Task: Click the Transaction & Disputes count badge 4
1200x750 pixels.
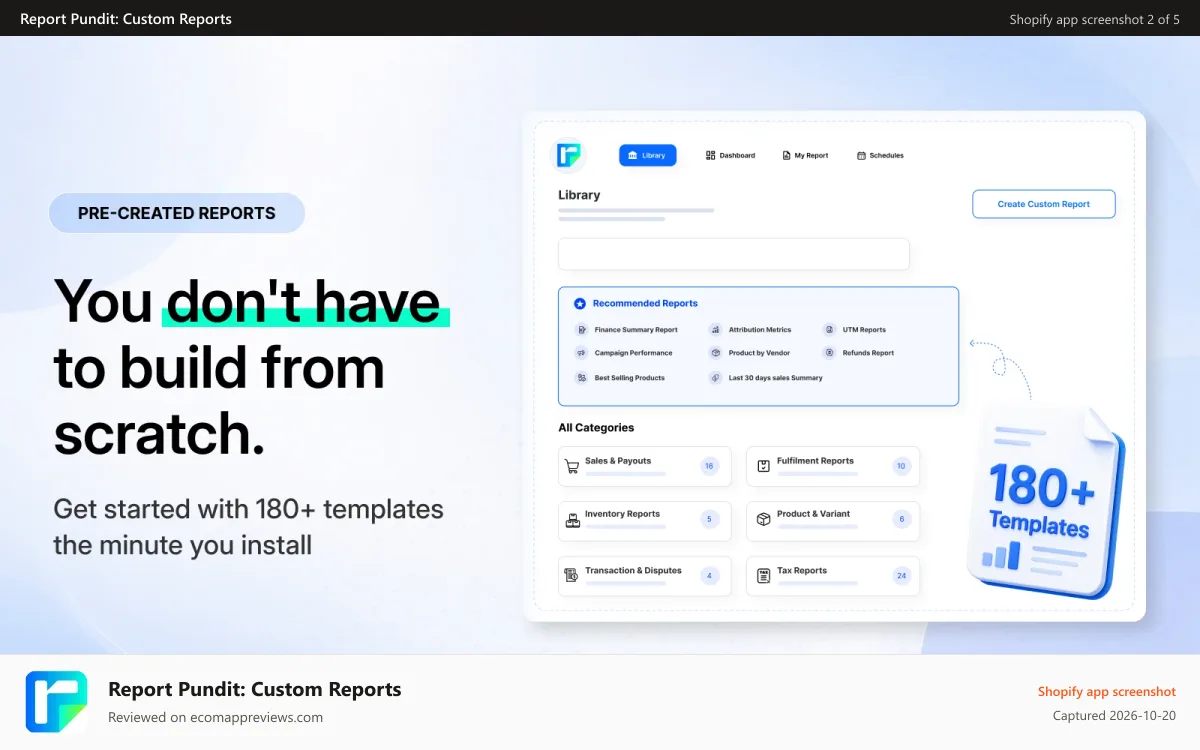Action: tap(709, 576)
